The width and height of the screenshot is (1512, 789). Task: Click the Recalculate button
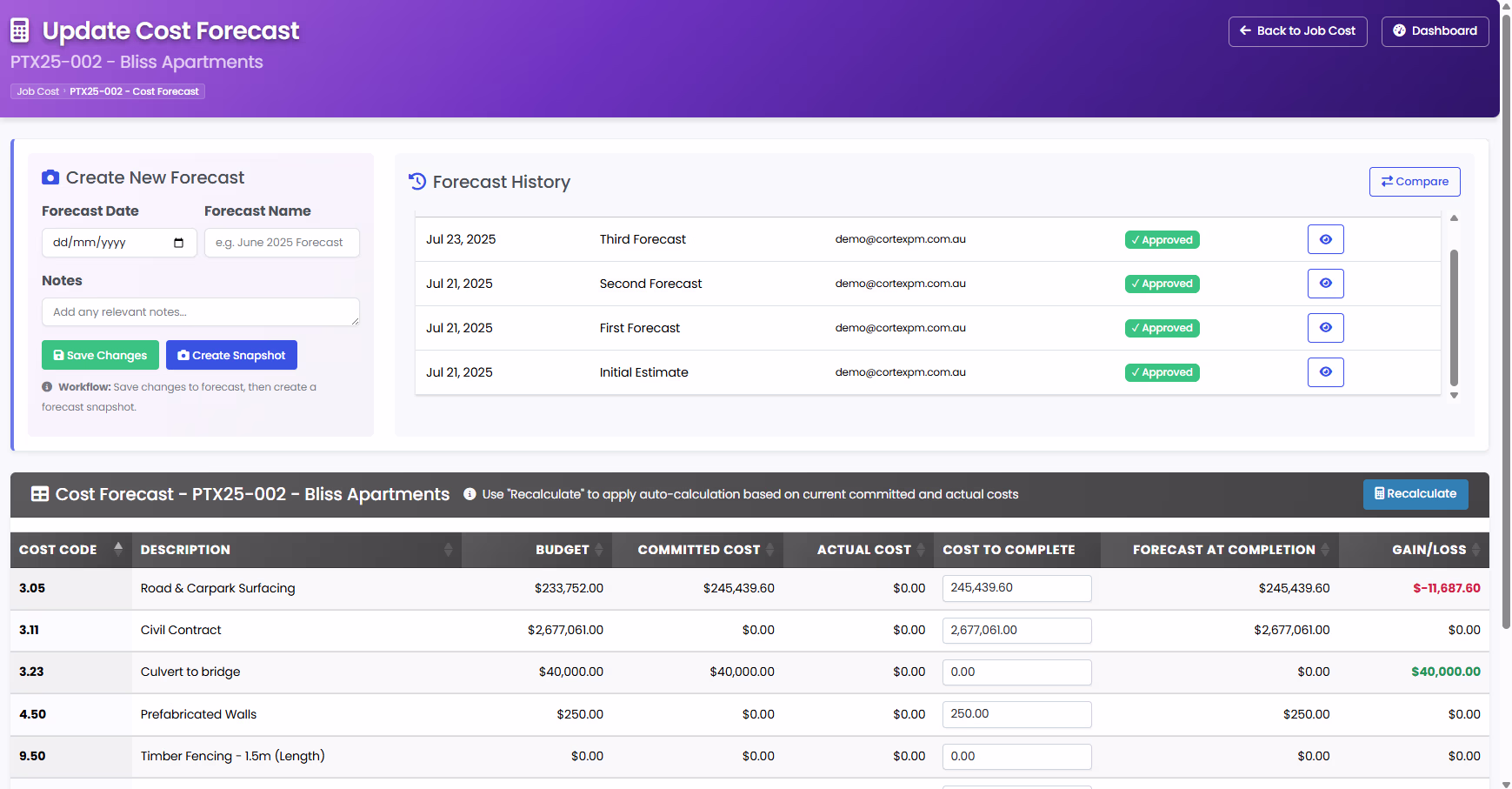[1415, 494]
